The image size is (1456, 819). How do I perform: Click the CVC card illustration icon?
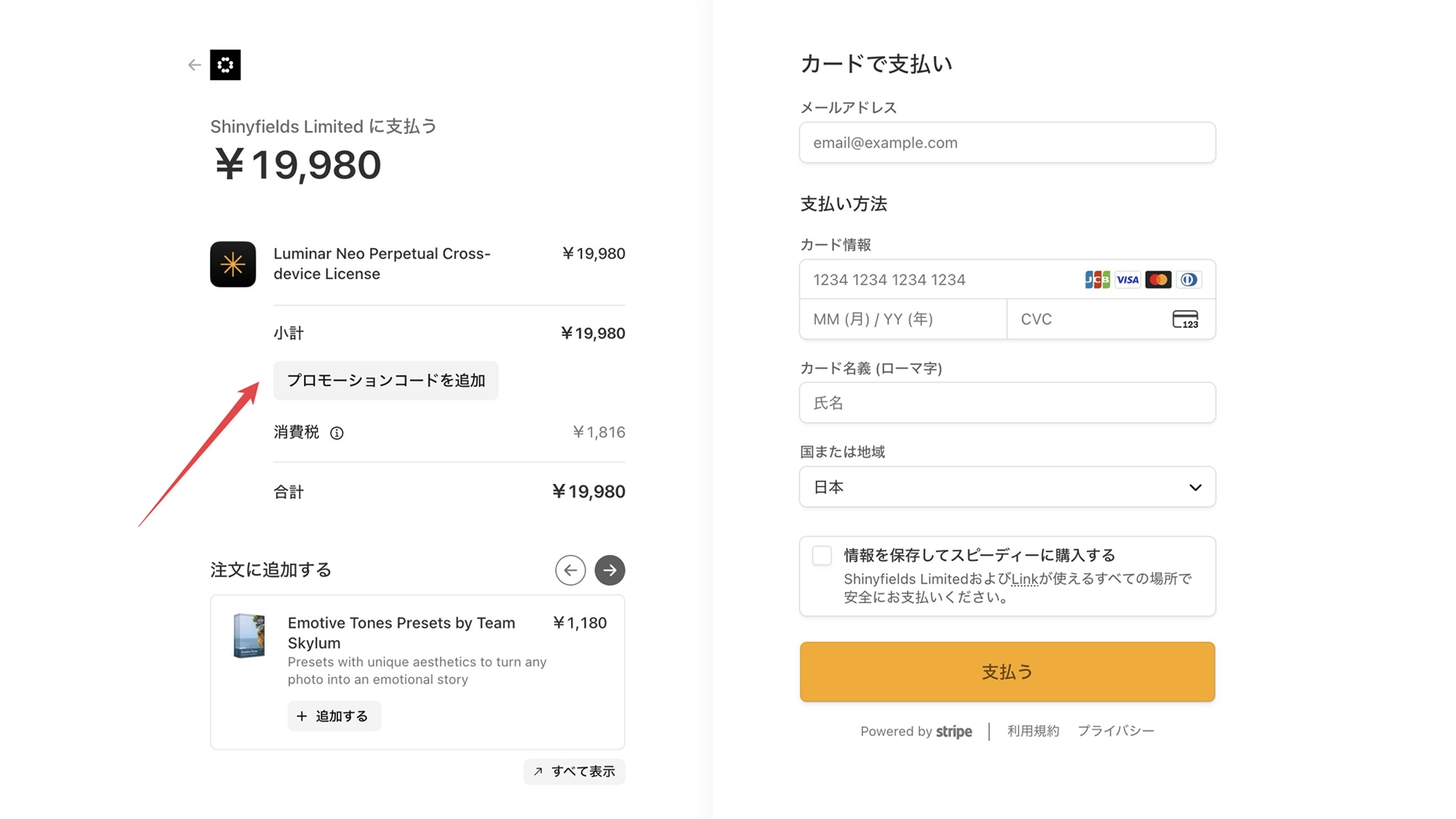tap(1186, 318)
